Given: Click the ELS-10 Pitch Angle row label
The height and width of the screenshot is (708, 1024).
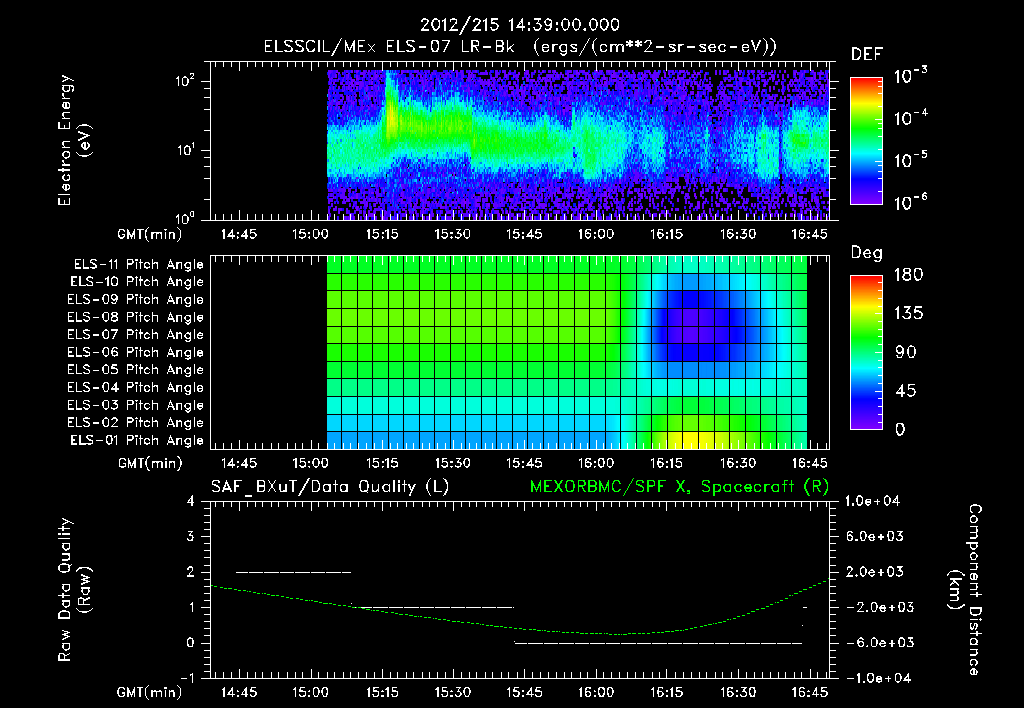Looking at the screenshot, I should [137, 282].
